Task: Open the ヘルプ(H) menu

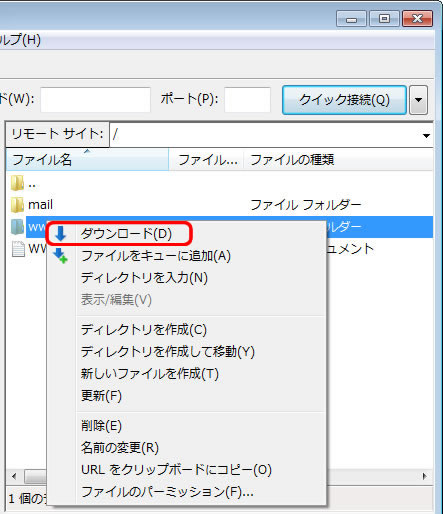Action: (20, 40)
